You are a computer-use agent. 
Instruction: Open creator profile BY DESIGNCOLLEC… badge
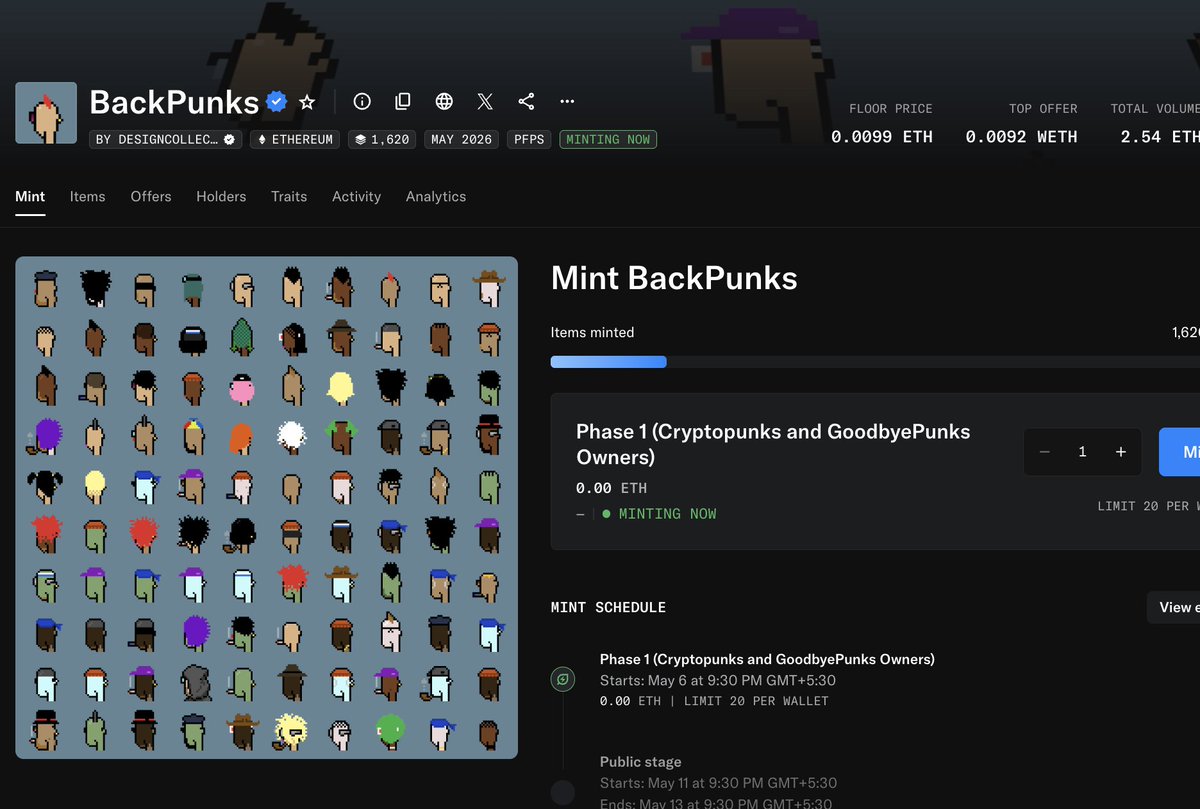(166, 139)
